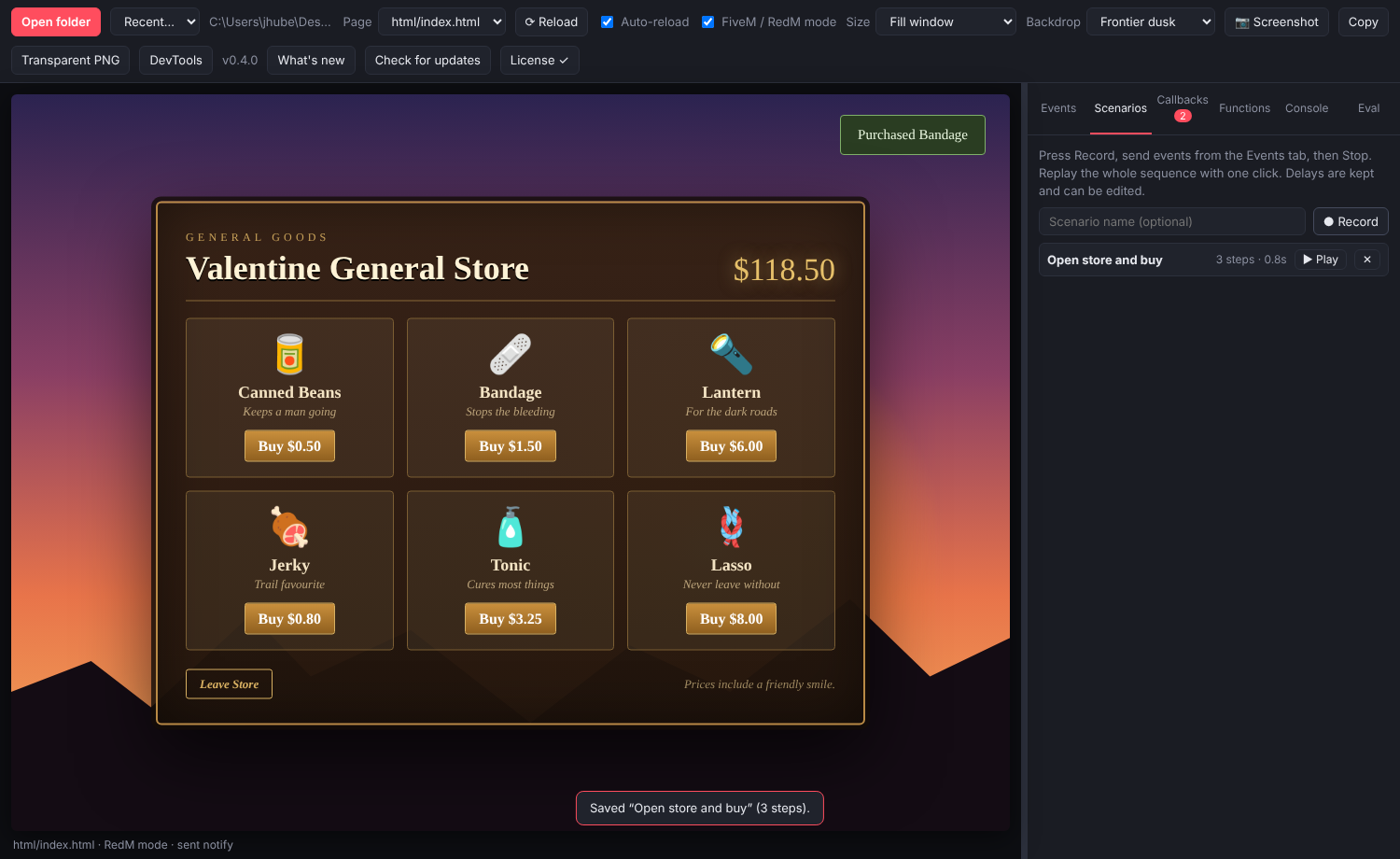
Task: Start recording a new scenario
Action: click(1351, 221)
